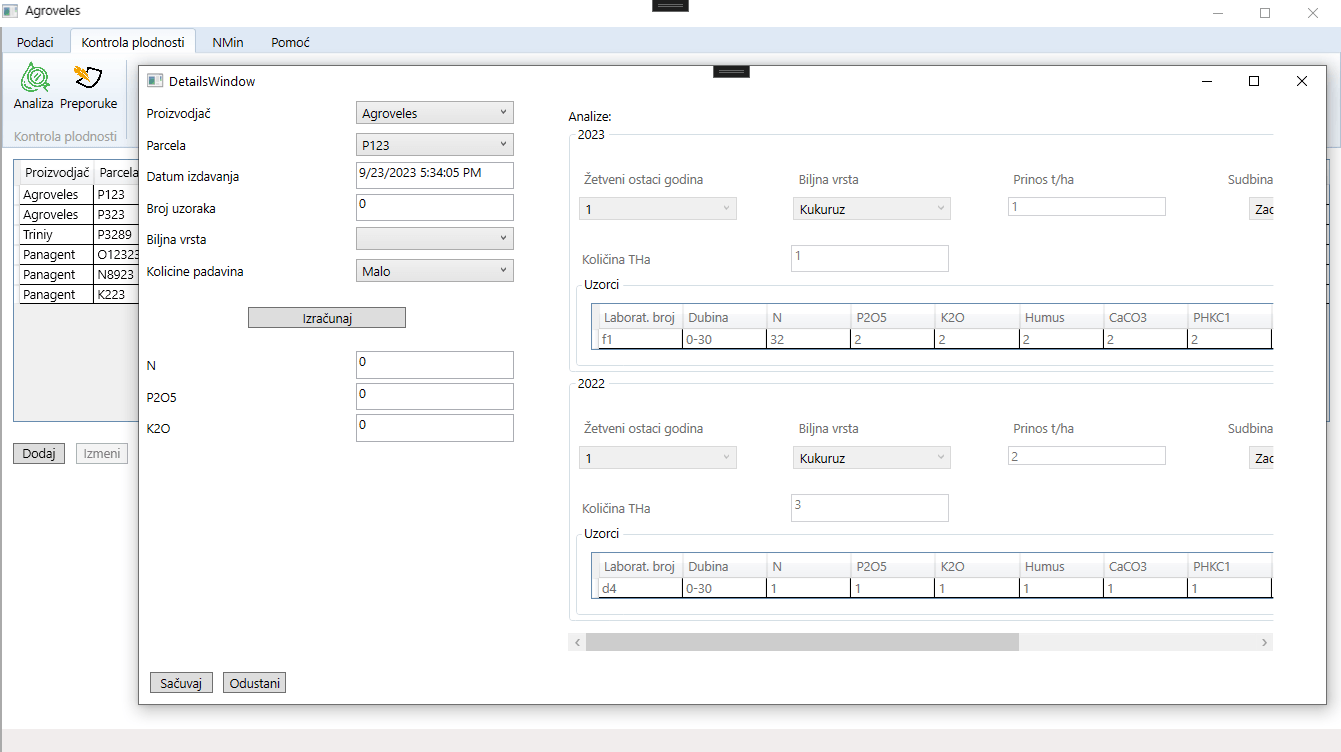
Task: Open 2022 Žetveni ostaci godina dropdown
Action: pyautogui.click(x=658, y=458)
